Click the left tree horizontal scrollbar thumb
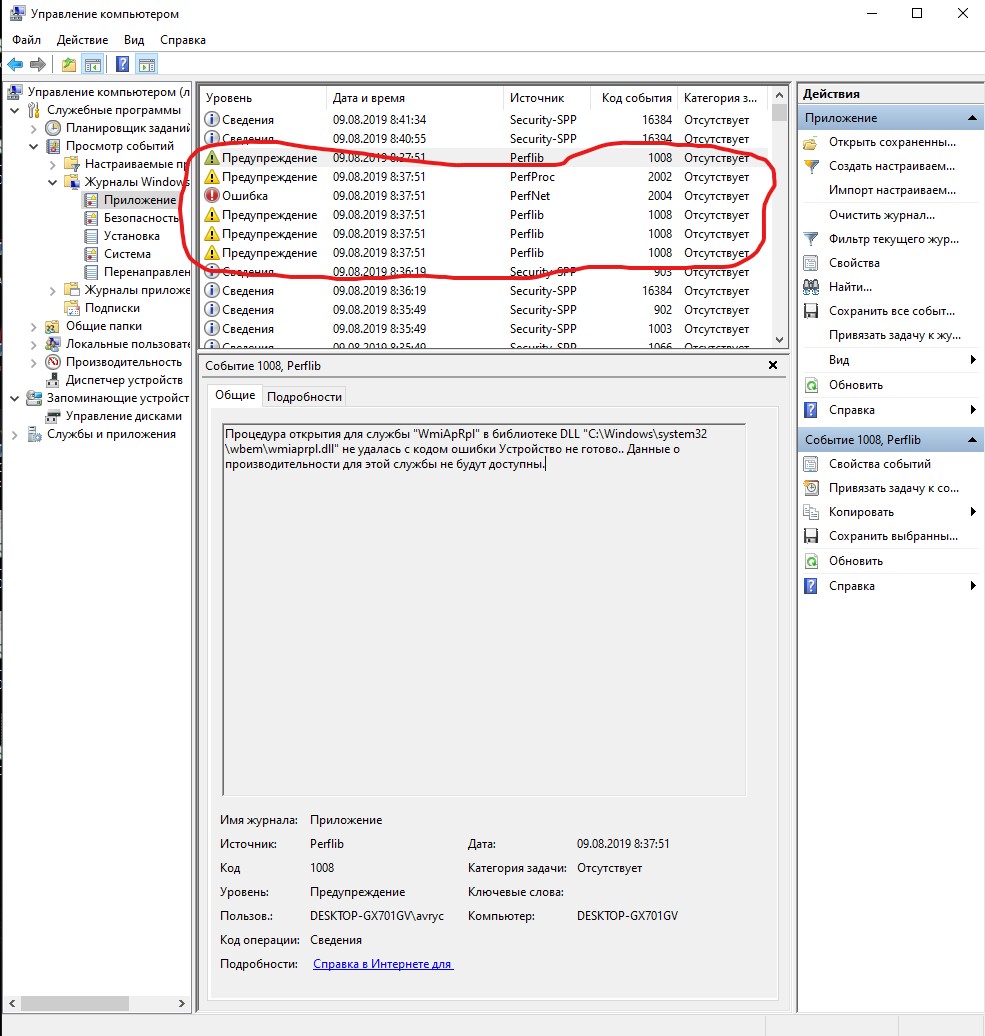The width and height of the screenshot is (985, 1036). click(75, 1003)
